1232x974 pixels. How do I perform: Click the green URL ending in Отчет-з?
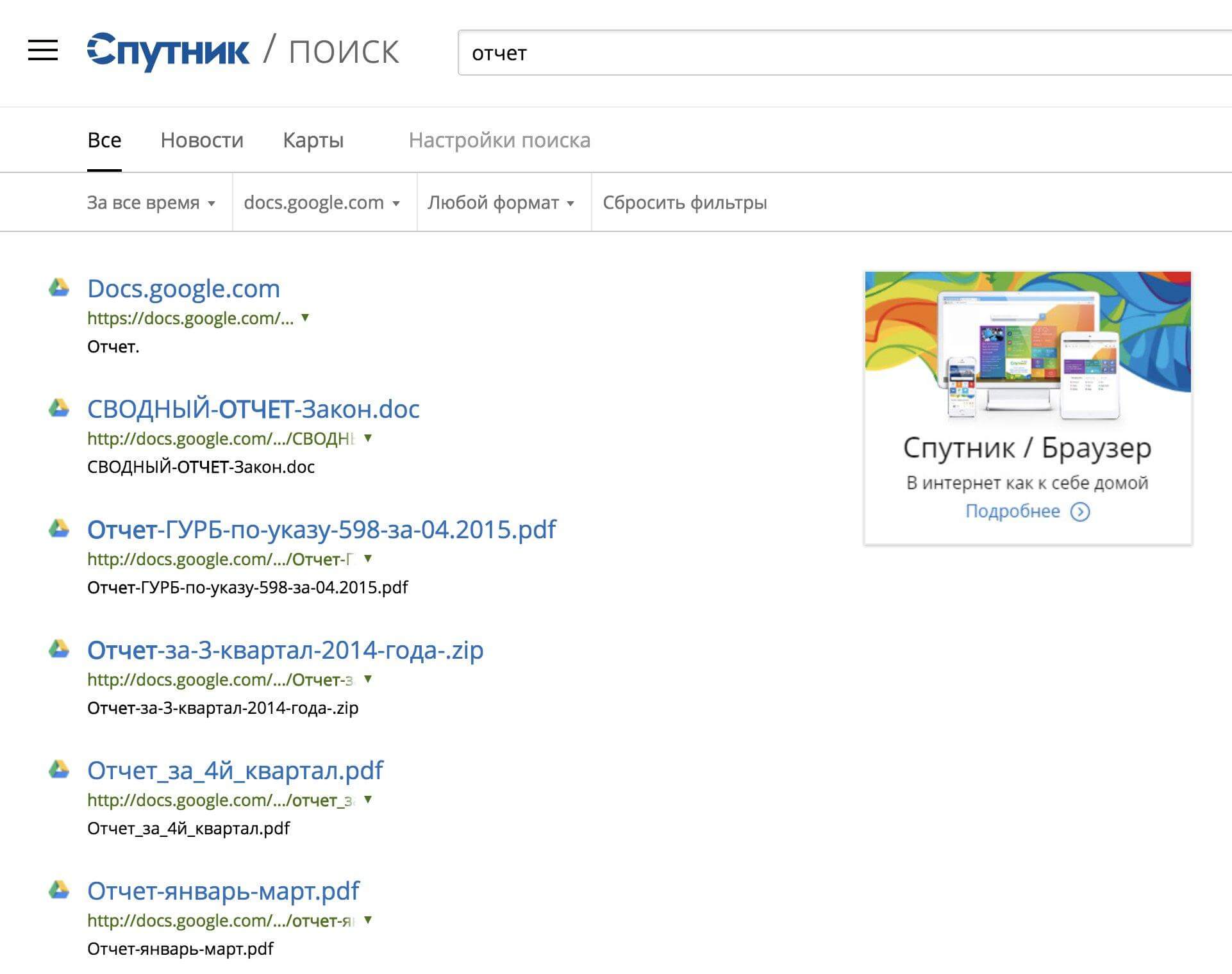(x=221, y=679)
